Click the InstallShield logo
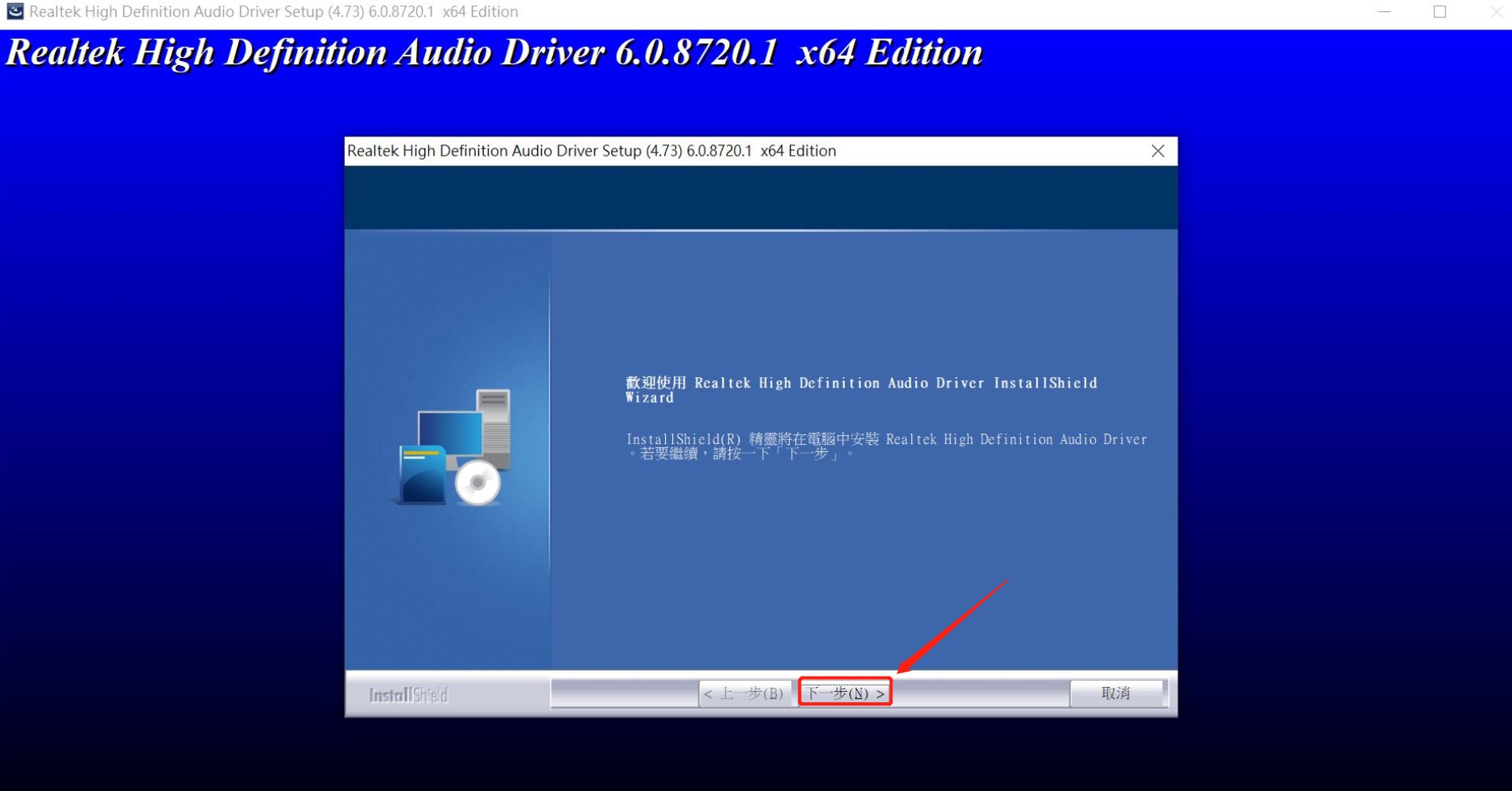1512x791 pixels. click(408, 694)
